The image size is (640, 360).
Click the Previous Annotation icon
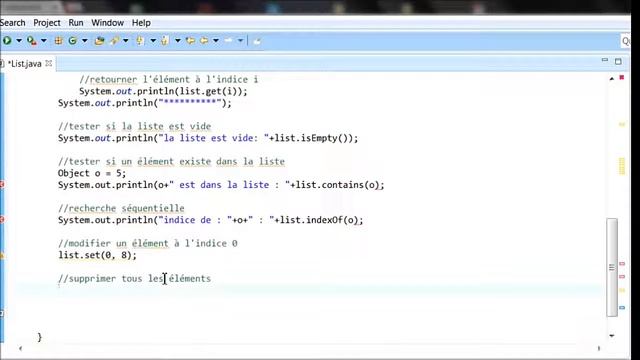click(164, 40)
